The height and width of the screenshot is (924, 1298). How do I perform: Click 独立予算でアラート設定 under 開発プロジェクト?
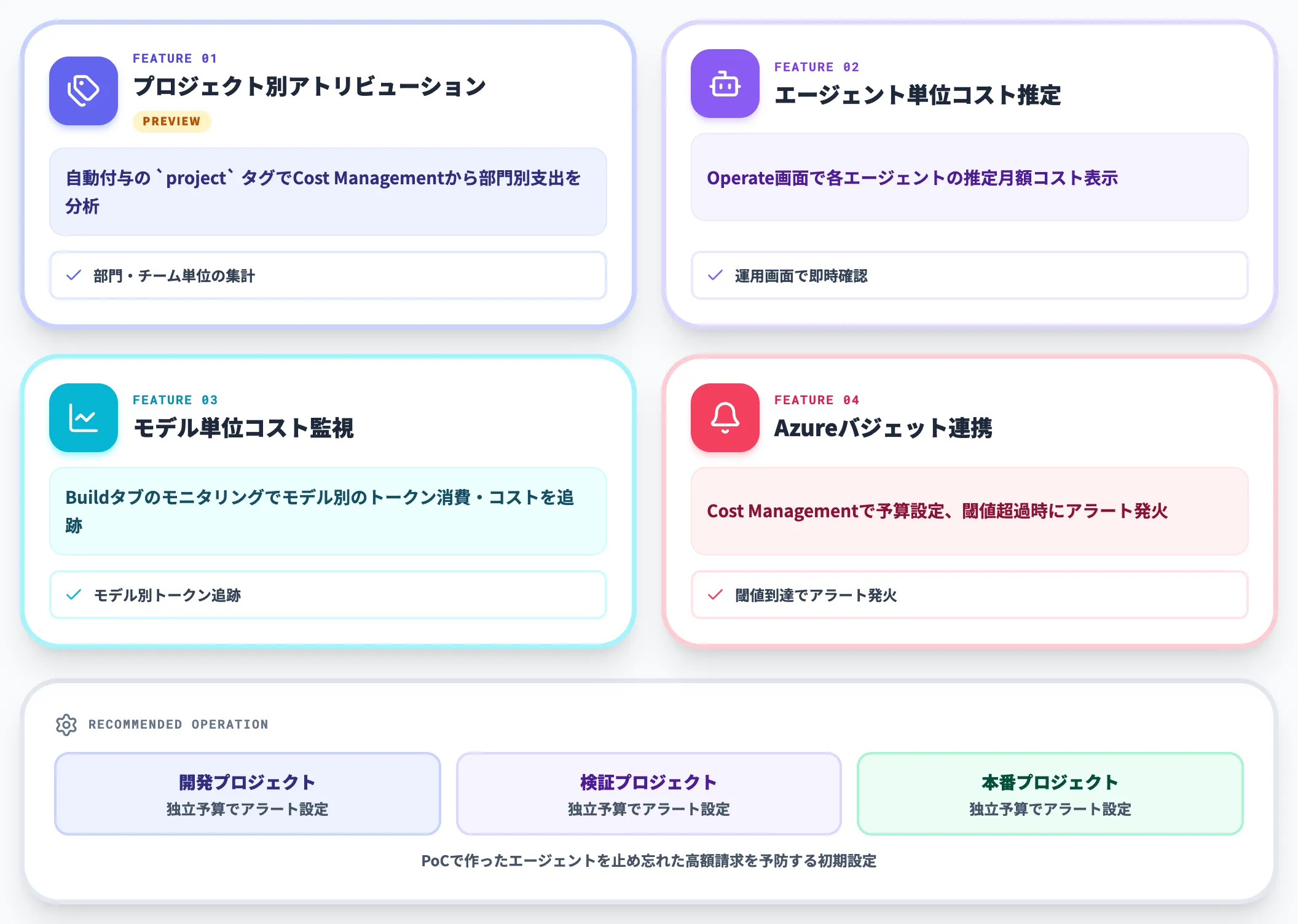pyautogui.click(x=248, y=809)
